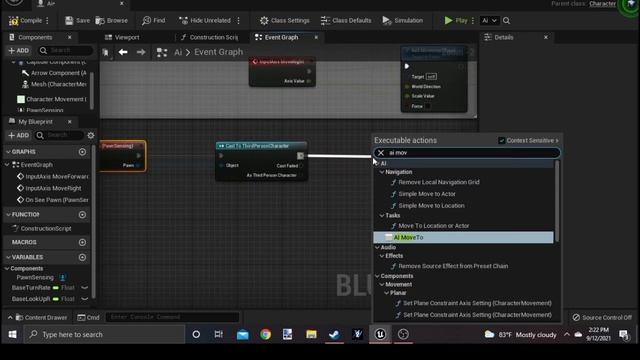Clear the action search text
The image size is (640, 360).
tap(381, 153)
